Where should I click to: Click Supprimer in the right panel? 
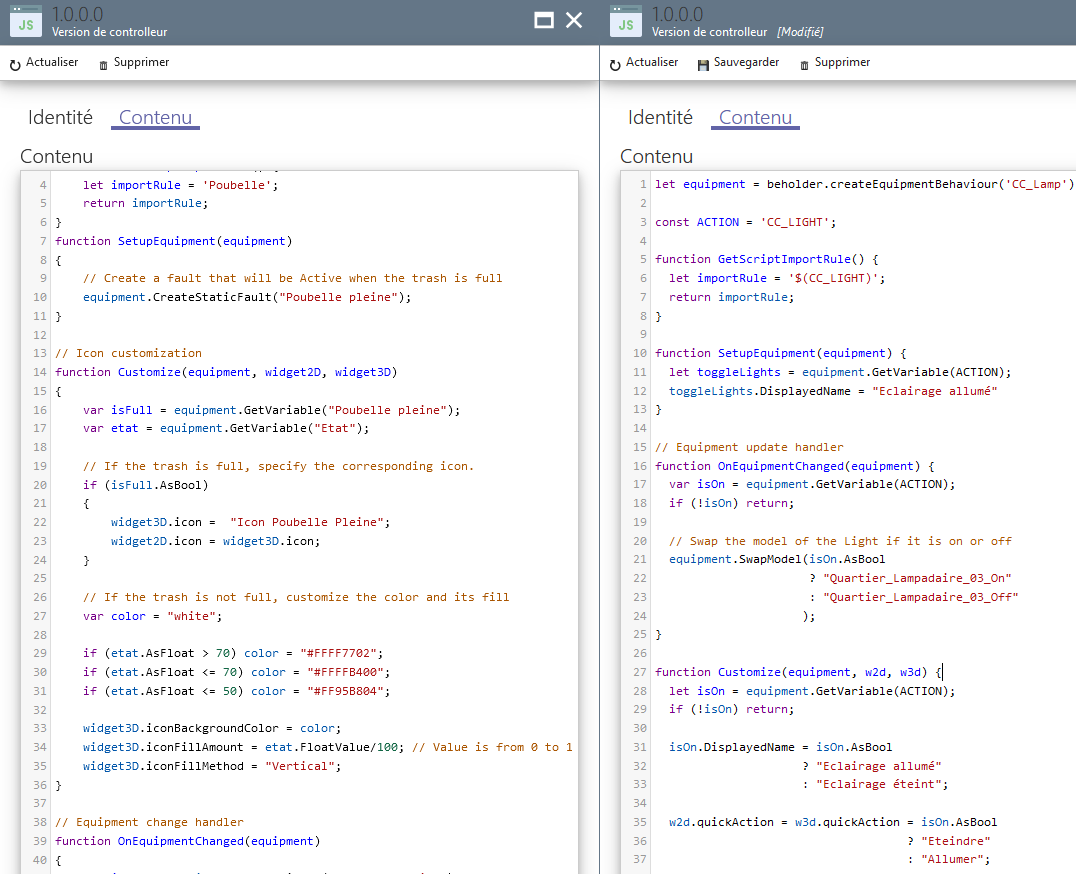click(x=843, y=62)
